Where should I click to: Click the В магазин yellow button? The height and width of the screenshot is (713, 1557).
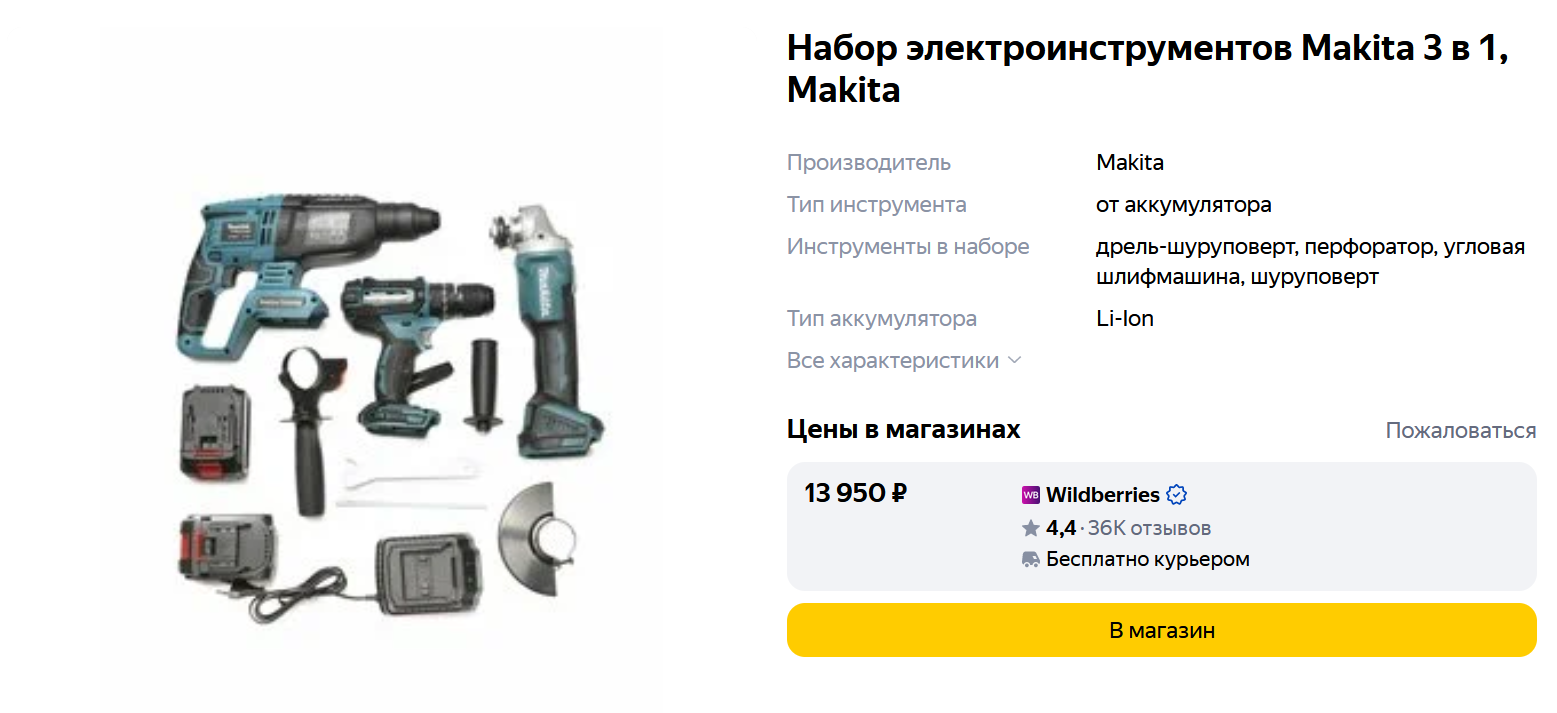[1161, 630]
